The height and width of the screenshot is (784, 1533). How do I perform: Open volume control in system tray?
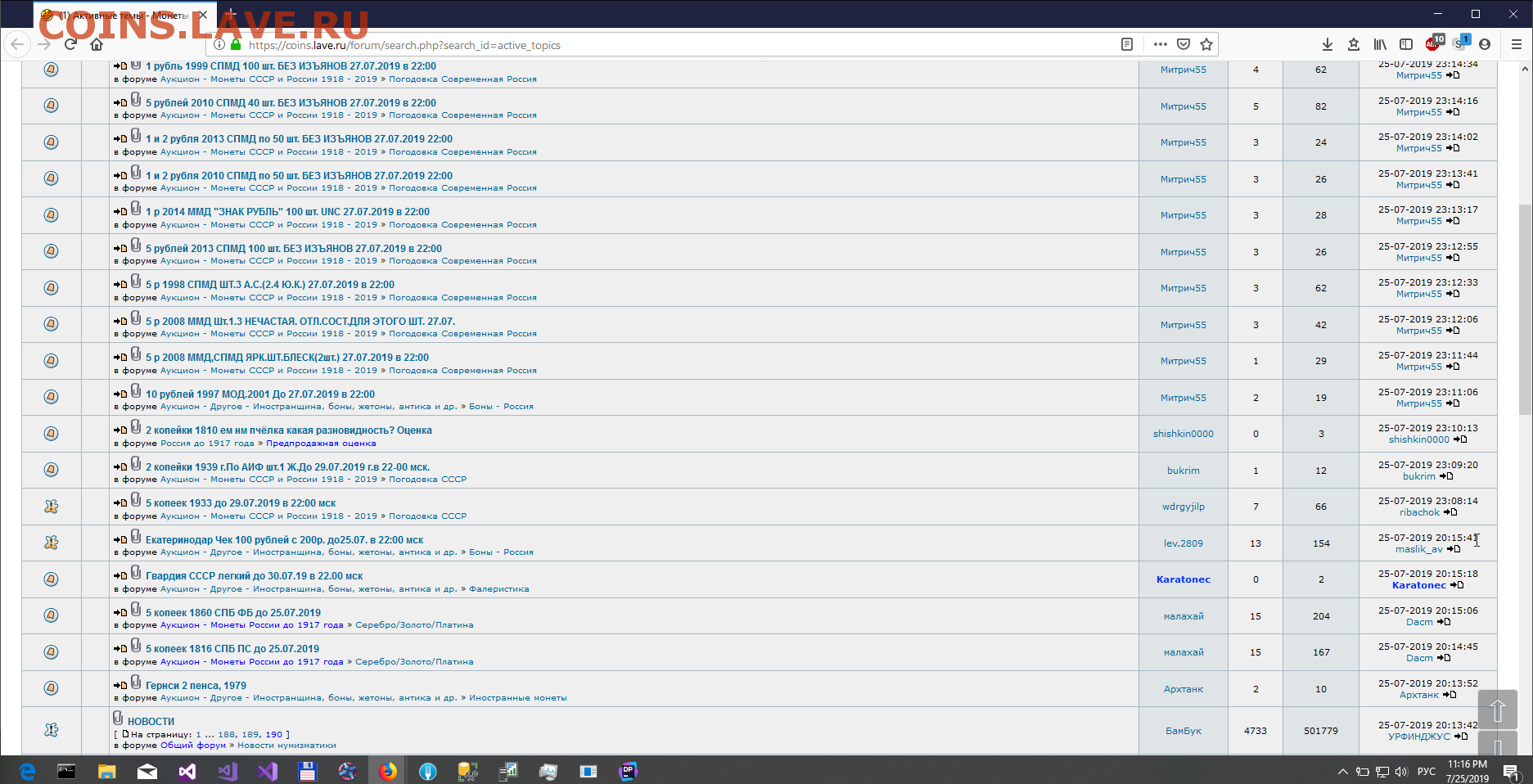(1401, 771)
